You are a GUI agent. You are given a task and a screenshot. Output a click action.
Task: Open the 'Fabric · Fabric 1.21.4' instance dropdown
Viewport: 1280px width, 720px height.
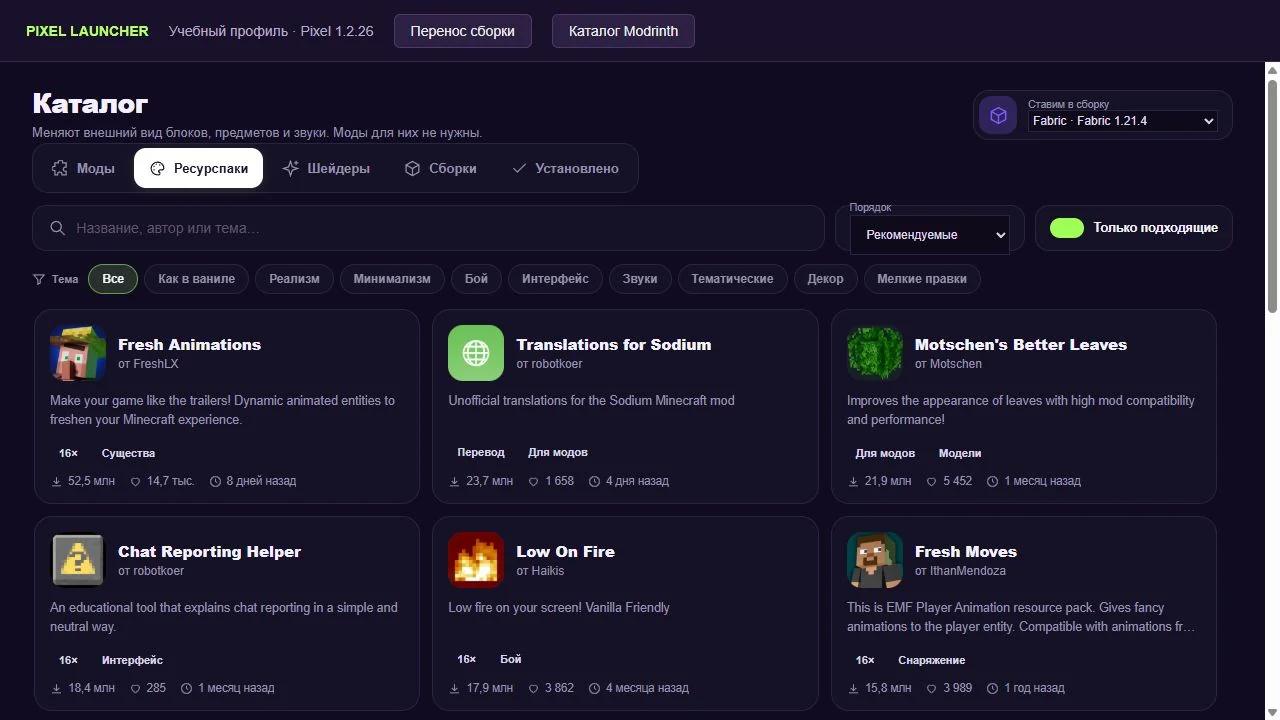pos(1124,121)
